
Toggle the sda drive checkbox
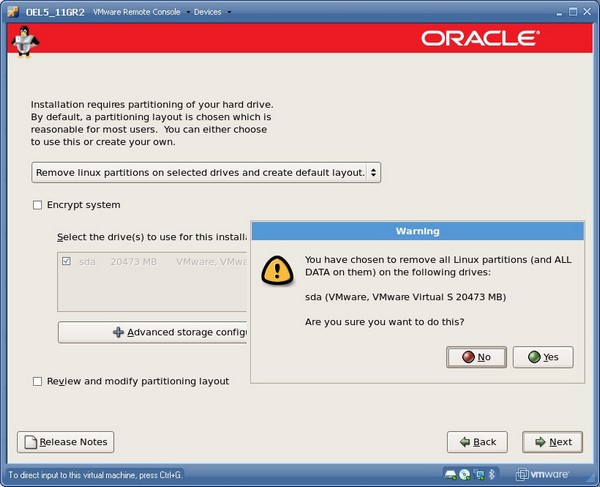click(x=66, y=261)
